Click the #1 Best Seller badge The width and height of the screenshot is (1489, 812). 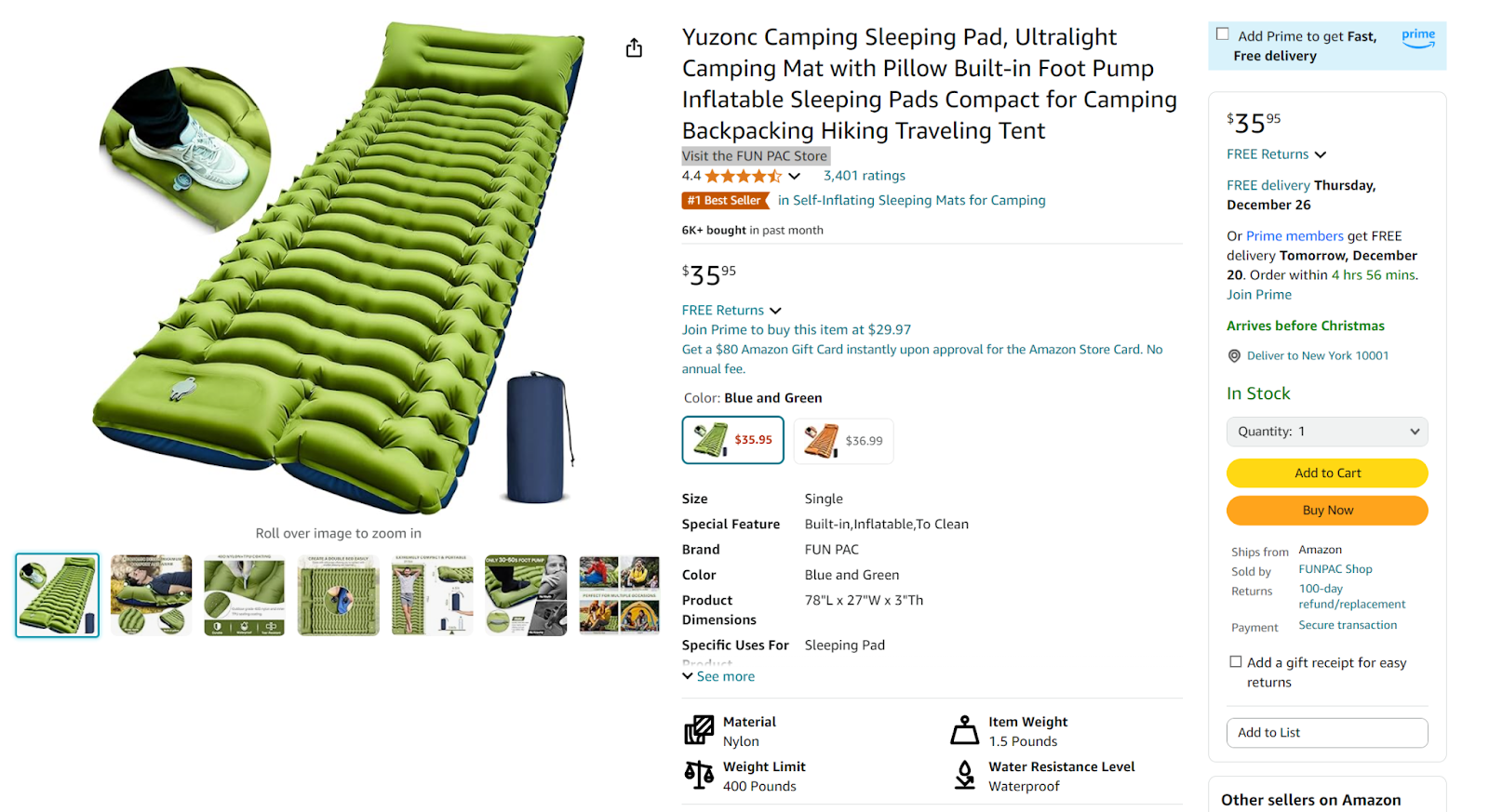tap(725, 200)
